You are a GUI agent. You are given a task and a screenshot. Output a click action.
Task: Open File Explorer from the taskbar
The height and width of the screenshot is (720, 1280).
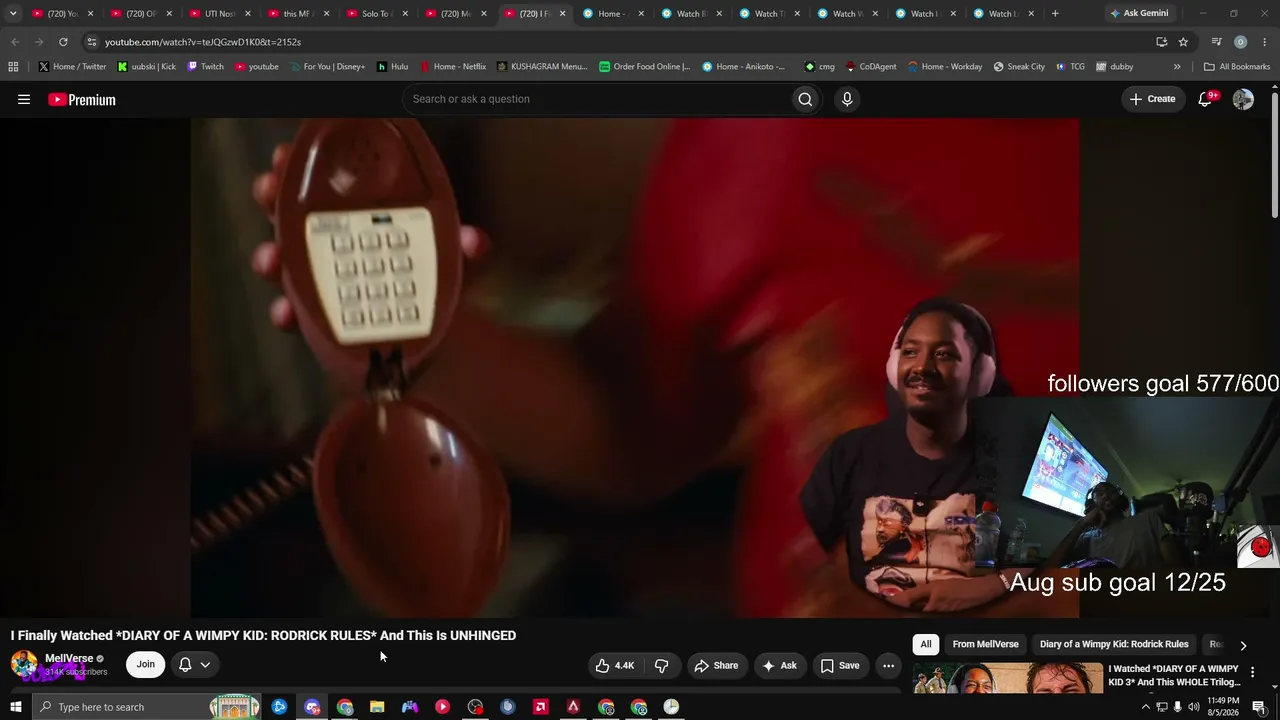pos(377,707)
